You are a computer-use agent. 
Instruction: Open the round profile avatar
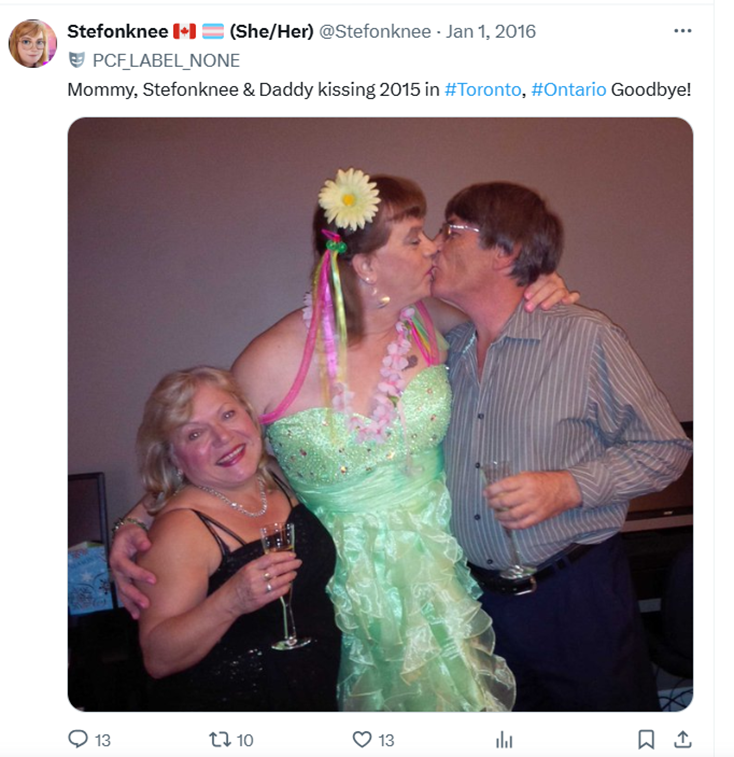pos(33,43)
